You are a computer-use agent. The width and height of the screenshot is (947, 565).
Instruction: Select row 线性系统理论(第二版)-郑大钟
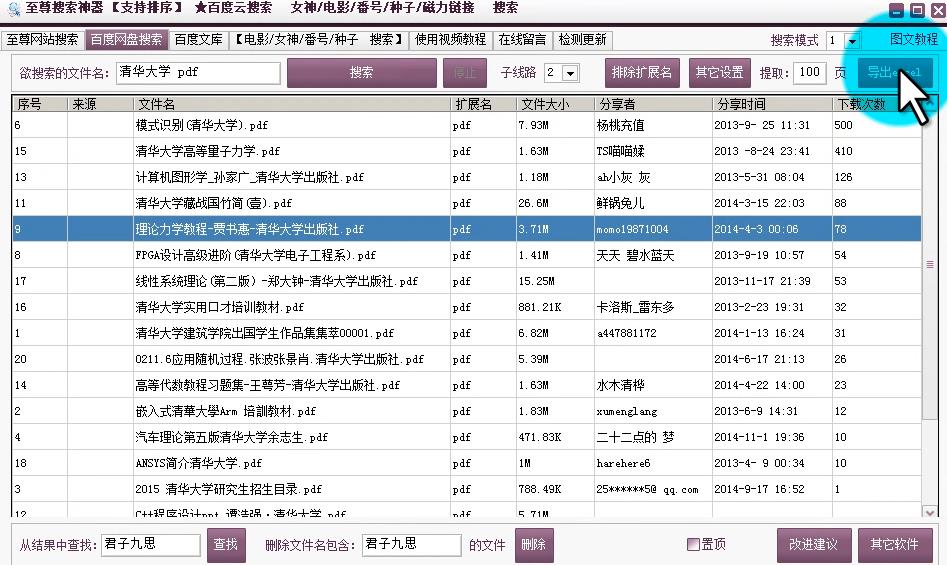(x=467, y=281)
